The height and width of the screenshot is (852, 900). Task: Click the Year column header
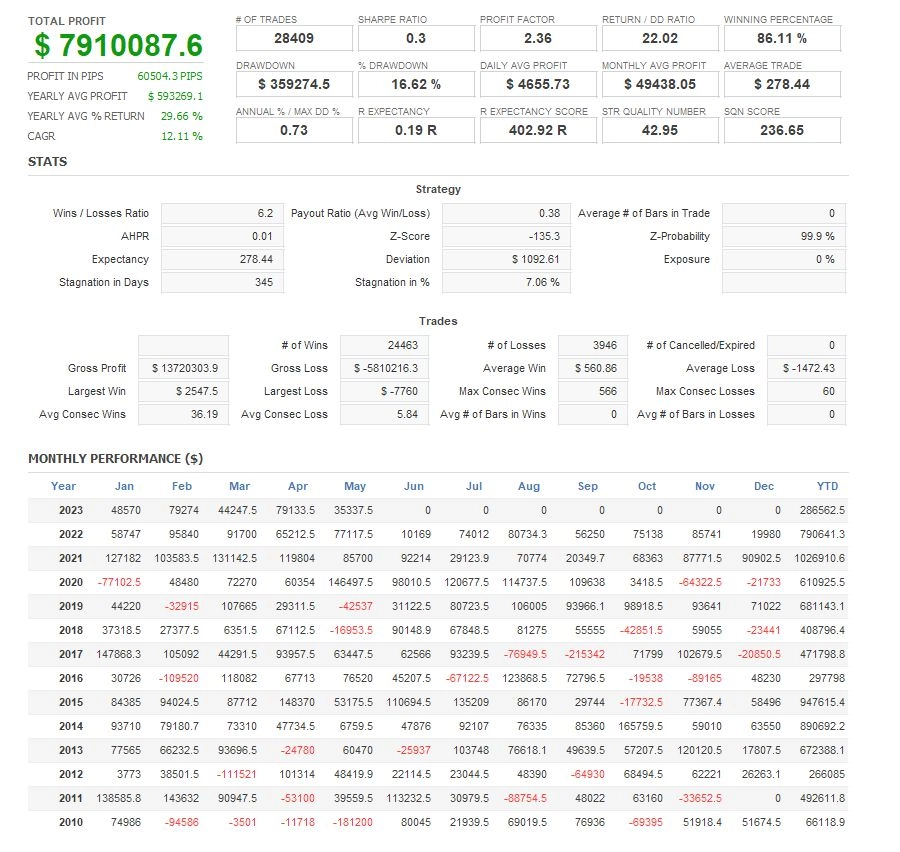click(63, 486)
